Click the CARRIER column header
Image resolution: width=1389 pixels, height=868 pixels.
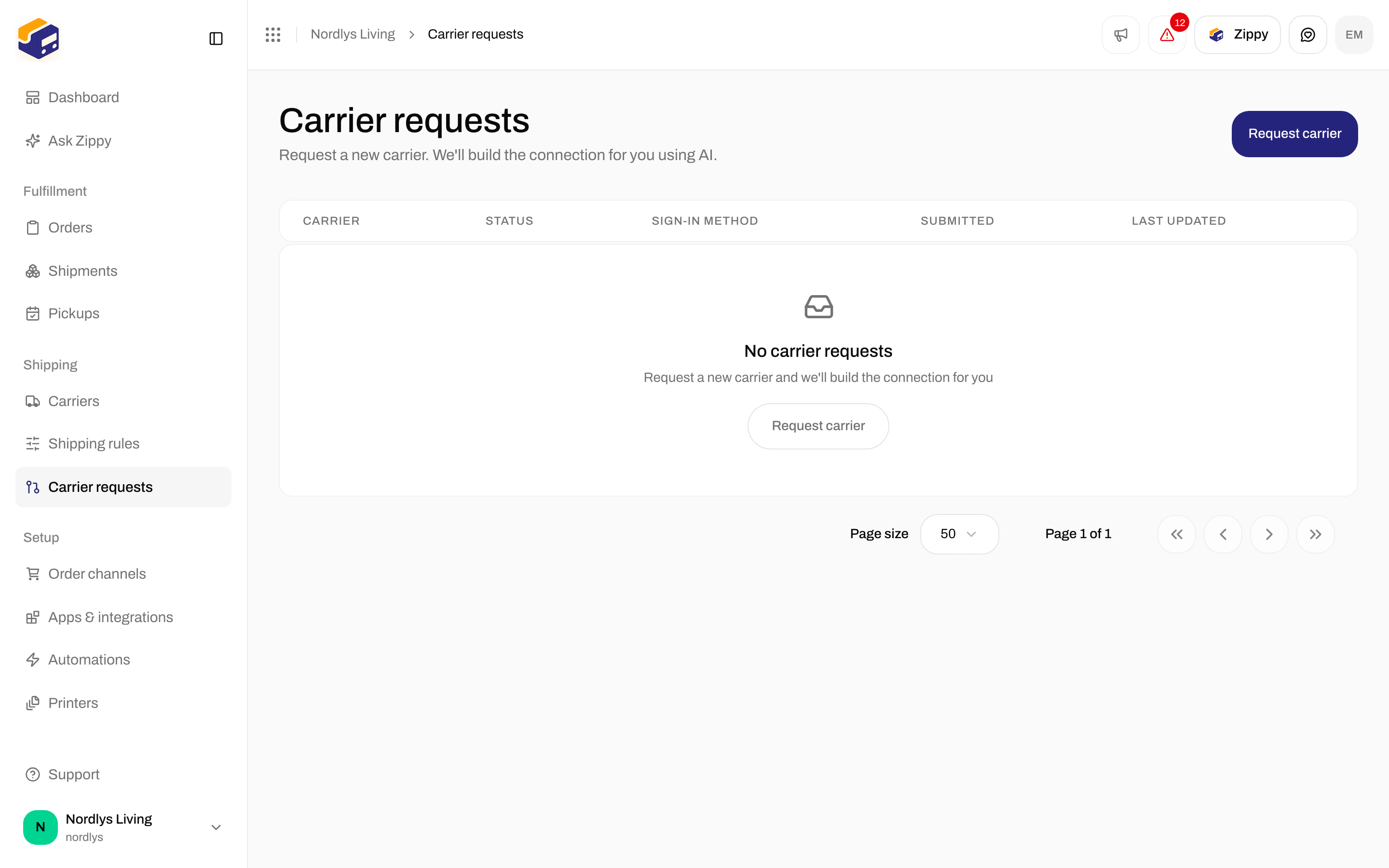pos(331,221)
